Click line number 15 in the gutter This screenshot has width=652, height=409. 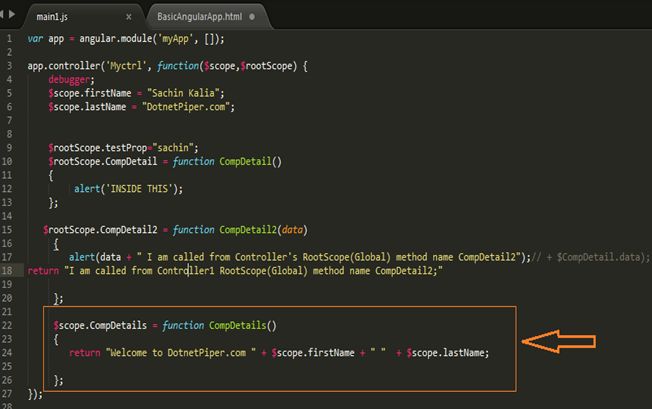[x=7, y=229]
